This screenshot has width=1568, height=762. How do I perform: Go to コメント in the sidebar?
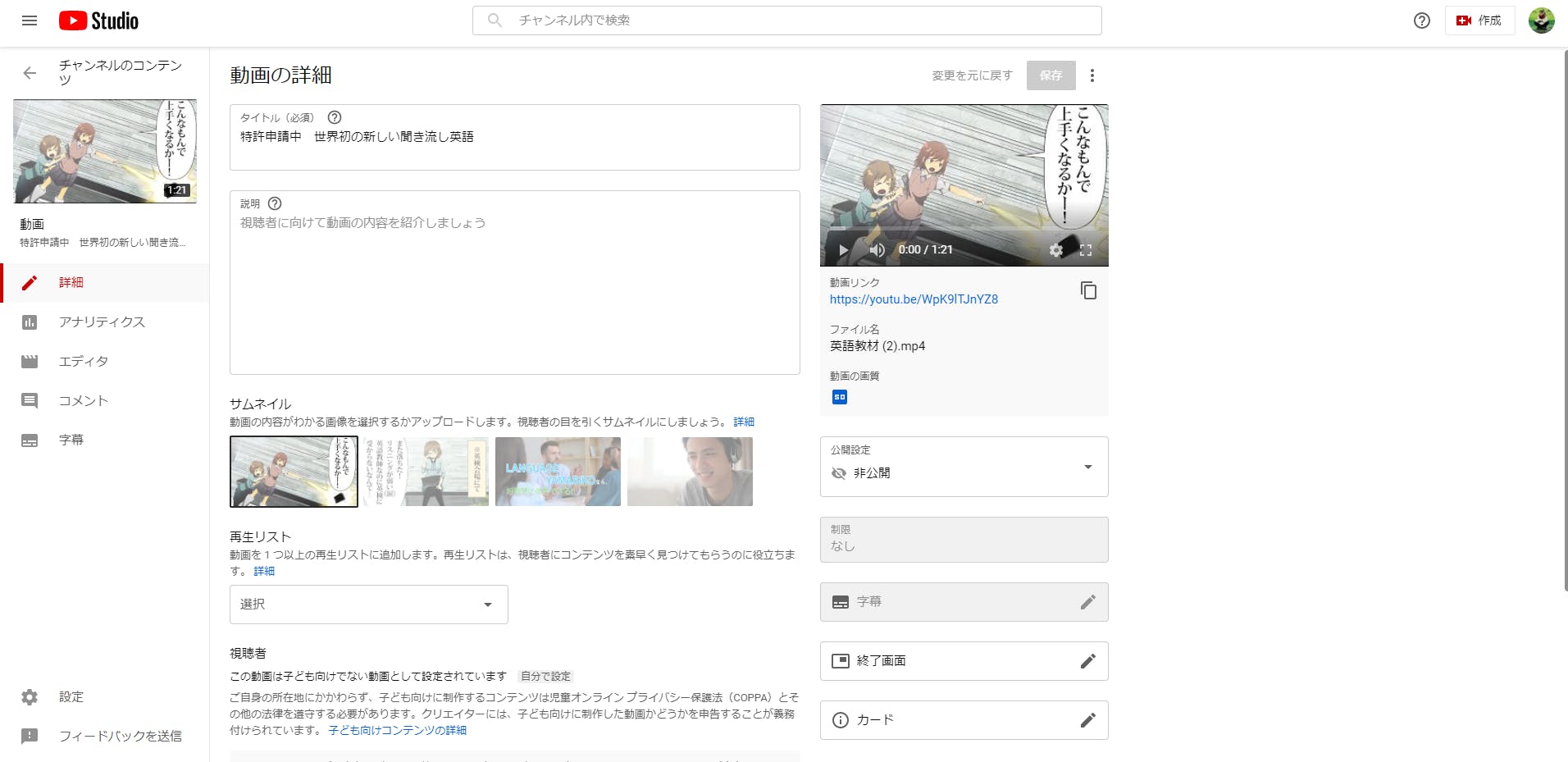[x=83, y=401]
